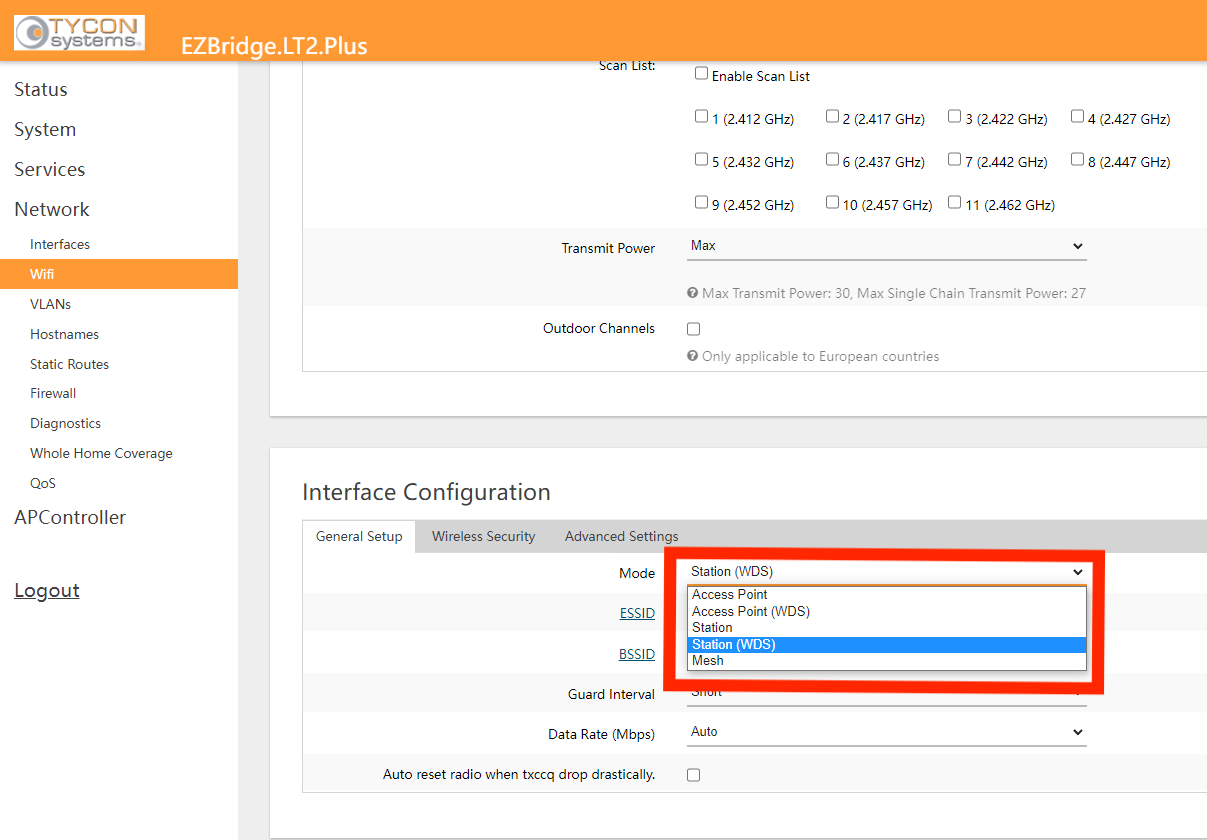Enable the Scan List checkbox
The image size is (1207, 840).
tap(701, 74)
